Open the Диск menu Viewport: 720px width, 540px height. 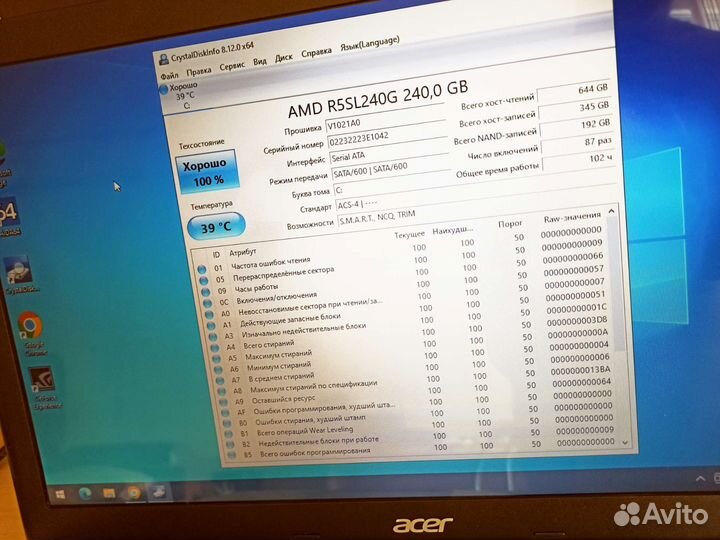point(284,58)
